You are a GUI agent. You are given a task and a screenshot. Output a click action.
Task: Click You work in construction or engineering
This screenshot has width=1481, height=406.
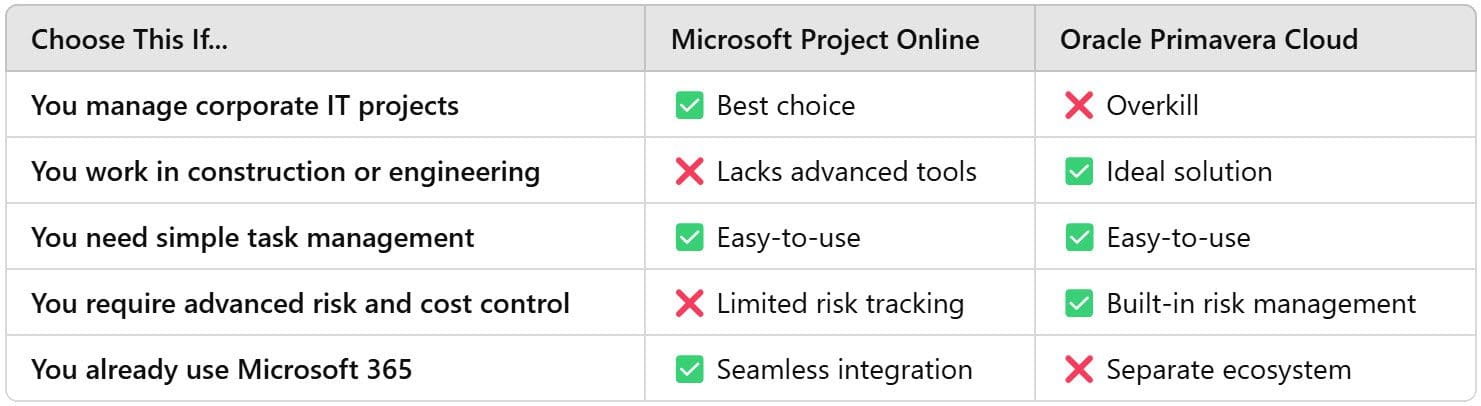click(x=285, y=171)
